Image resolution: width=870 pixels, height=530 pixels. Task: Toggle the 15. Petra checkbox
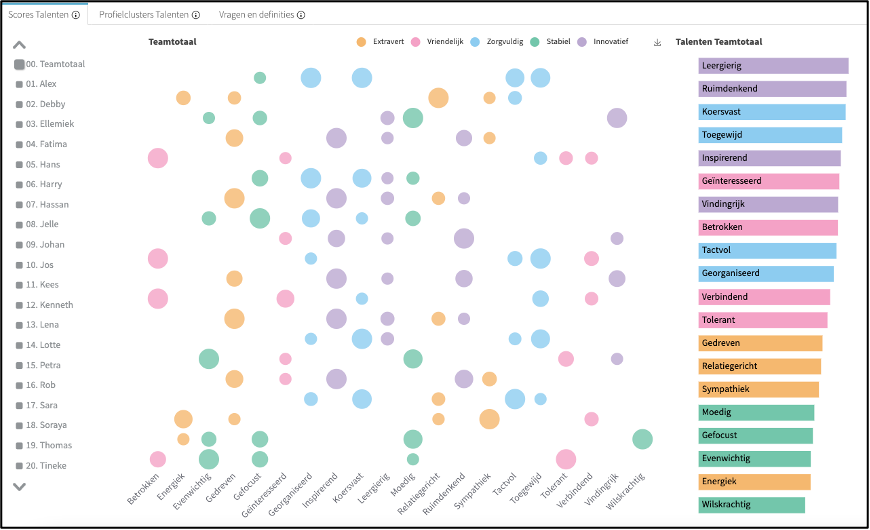[x=19, y=365]
